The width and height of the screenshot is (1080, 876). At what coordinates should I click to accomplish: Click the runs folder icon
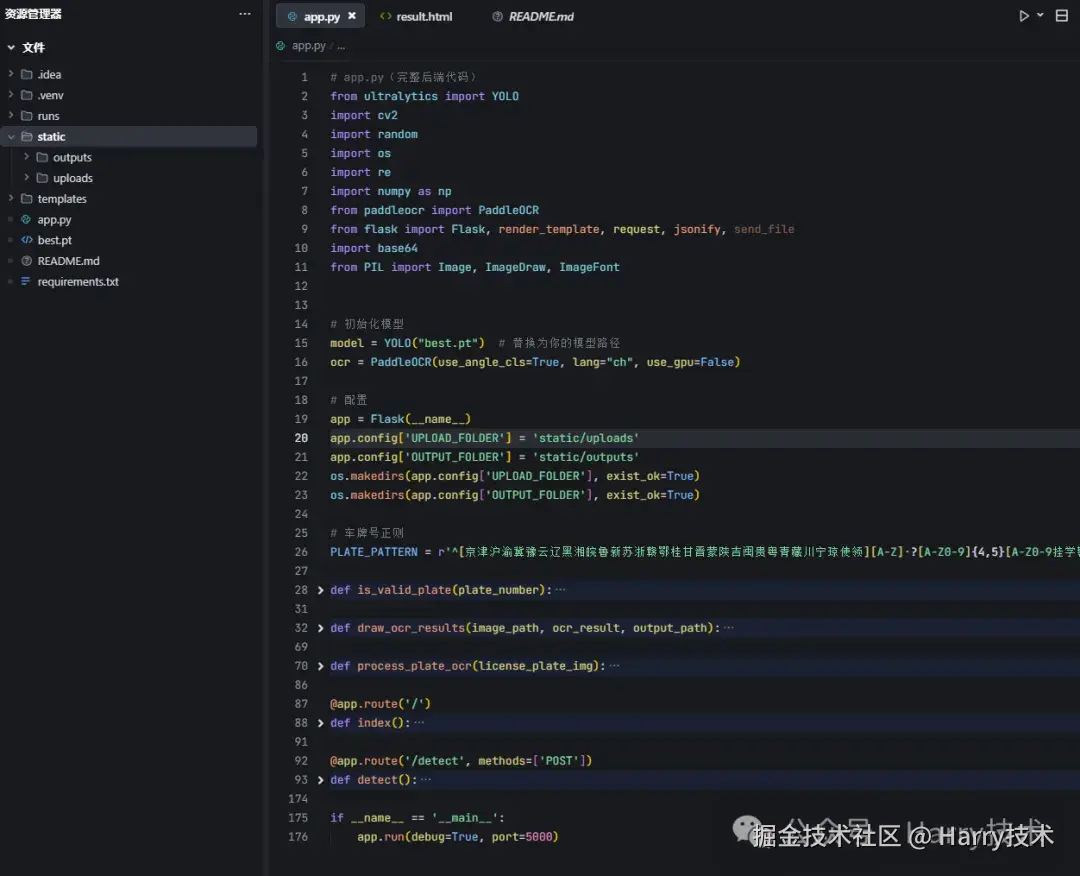coord(26,116)
